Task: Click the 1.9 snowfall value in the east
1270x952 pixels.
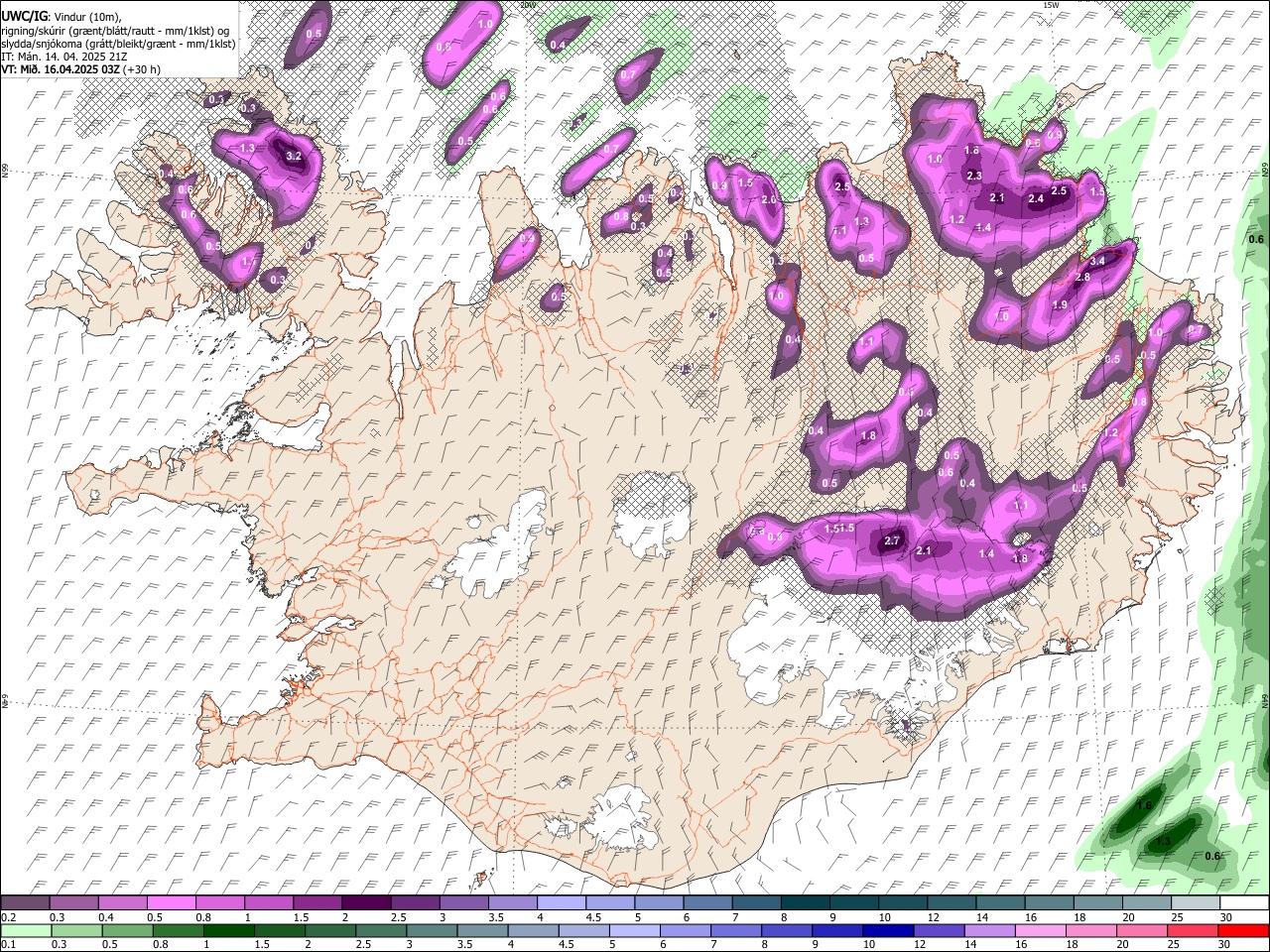Action: (1060, 304)
